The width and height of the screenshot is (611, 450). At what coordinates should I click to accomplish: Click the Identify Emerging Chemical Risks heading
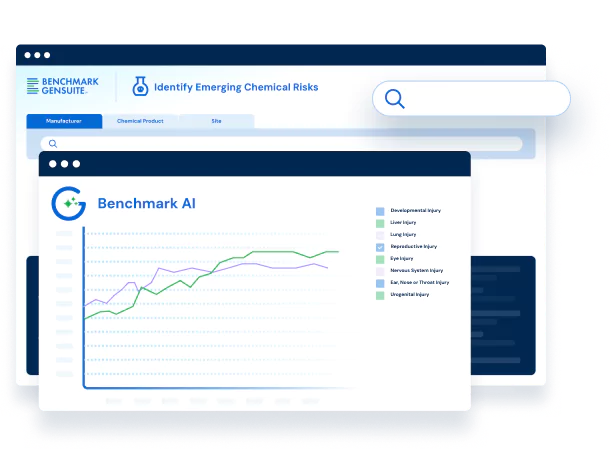click(236, 87)
